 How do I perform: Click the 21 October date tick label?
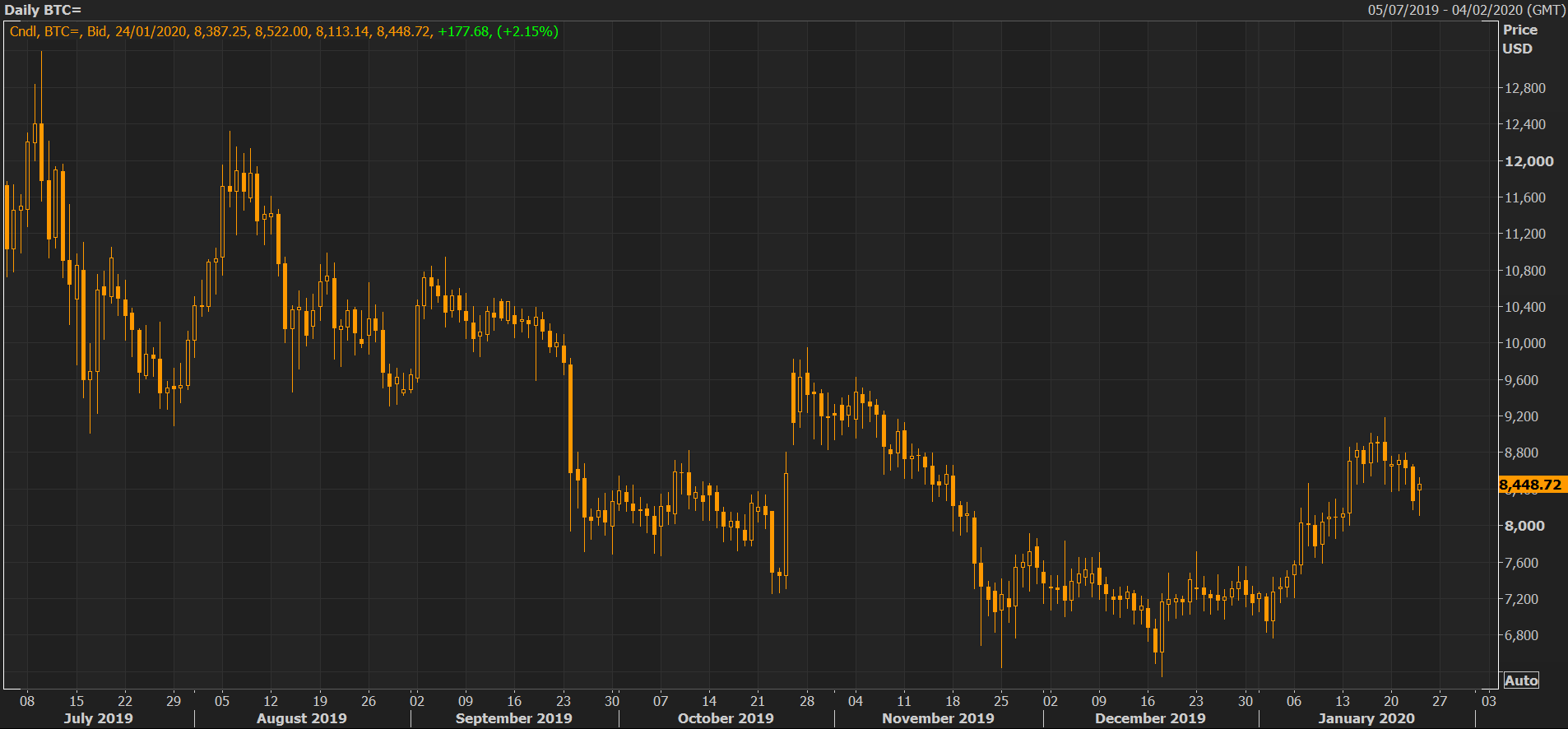point(758,701)
